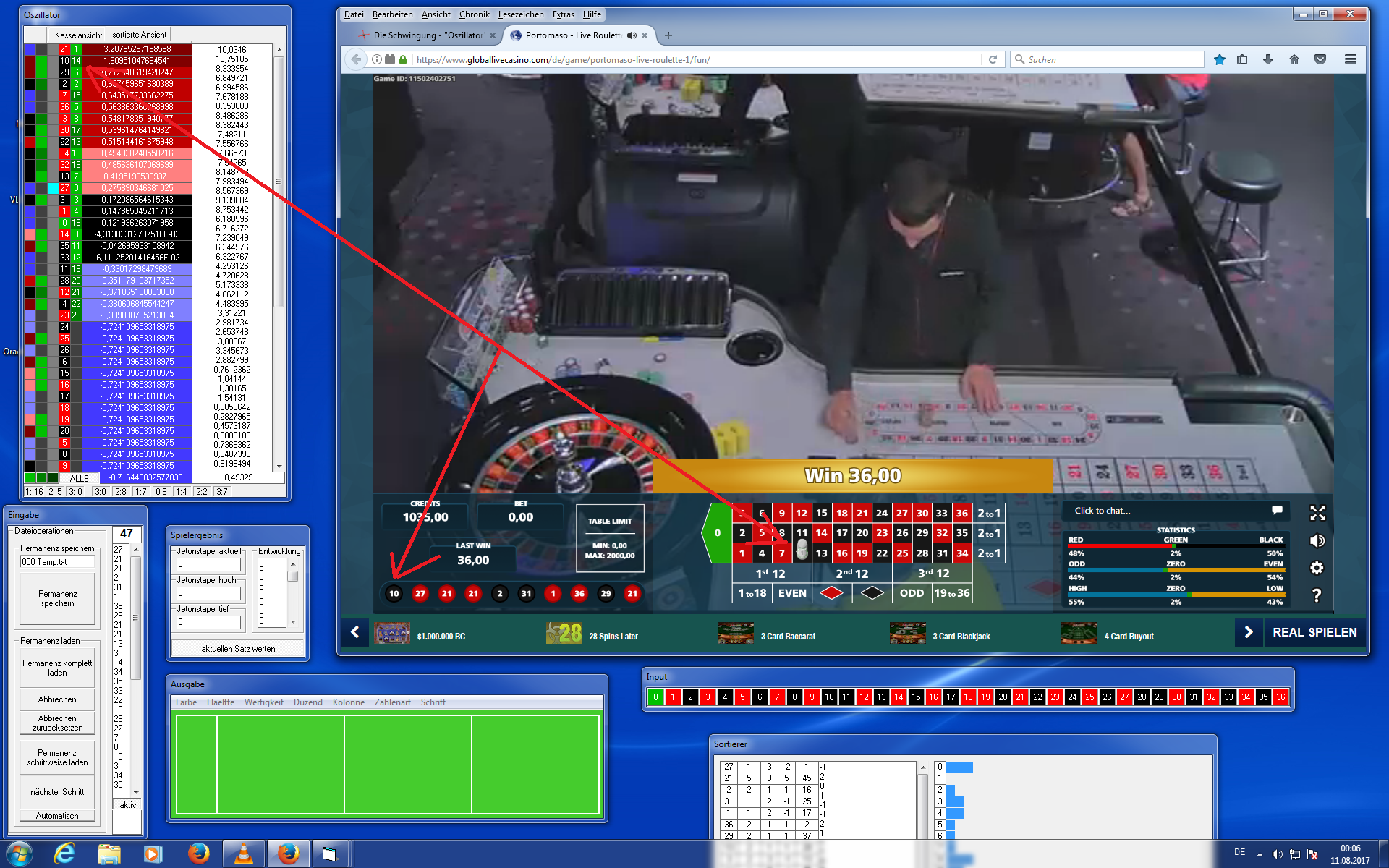Viewport: 1389px width, 868px height.
Task: Switch to the Kesselansicht tab
Action: coord(78,35)
